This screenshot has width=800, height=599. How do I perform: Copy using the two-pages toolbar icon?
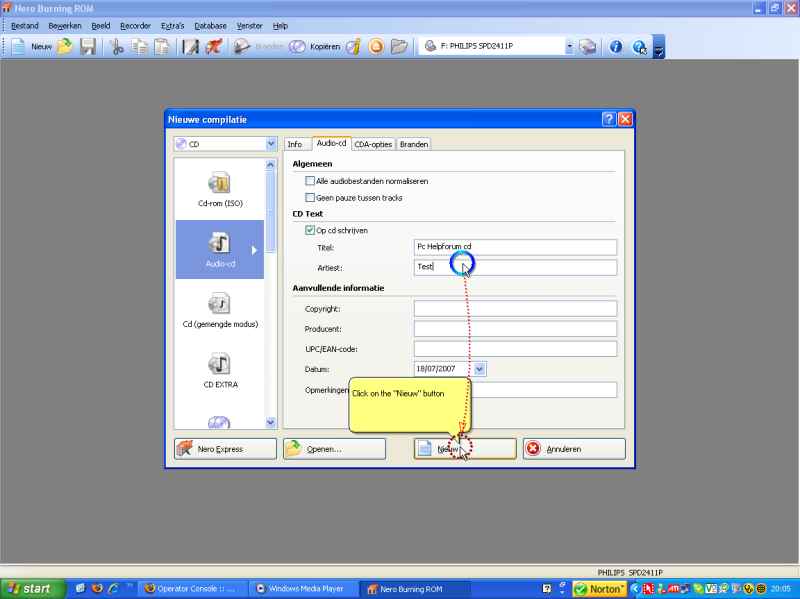pos(139,46)
